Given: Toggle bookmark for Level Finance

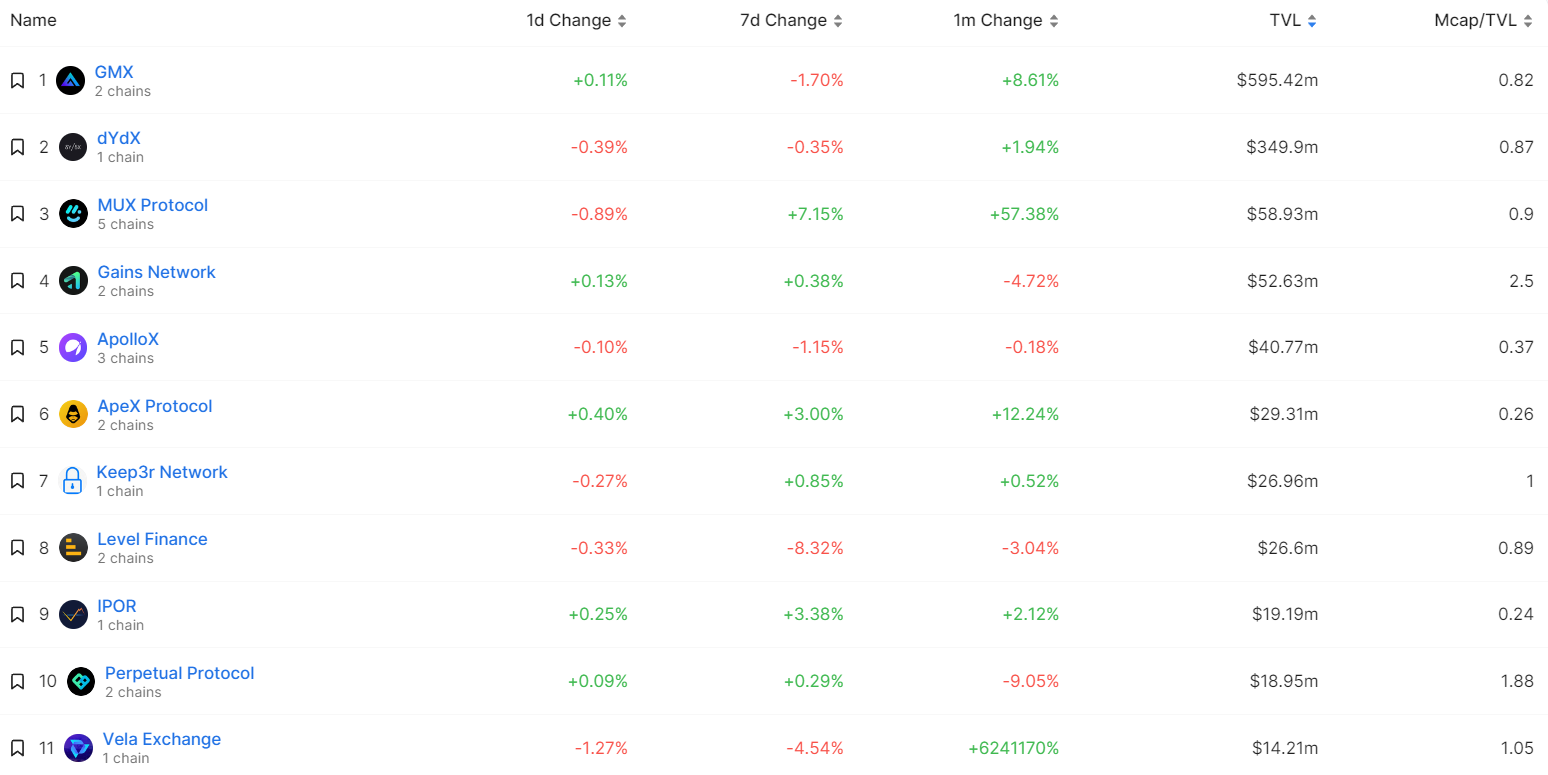Looking at the screenshot, I should click(x=17, y=548).
